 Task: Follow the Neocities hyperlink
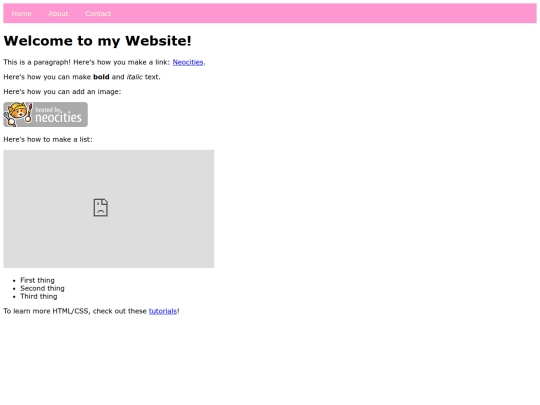point(188,62)
